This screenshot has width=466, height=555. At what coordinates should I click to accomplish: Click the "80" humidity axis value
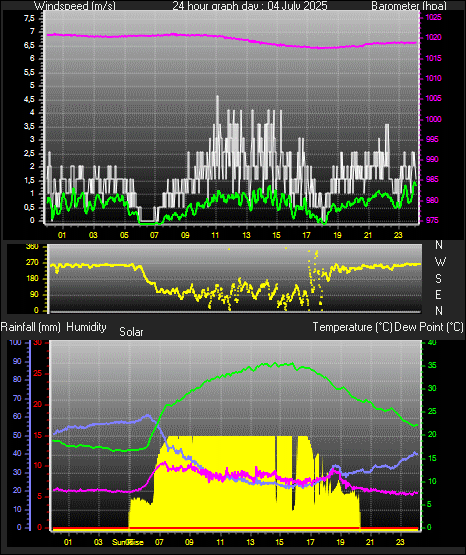(17, 379)
